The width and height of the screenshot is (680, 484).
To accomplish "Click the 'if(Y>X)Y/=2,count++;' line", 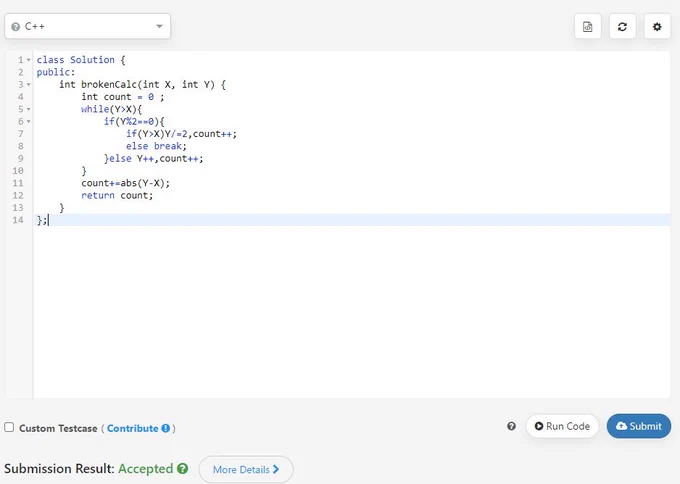I will pos(182,134).
